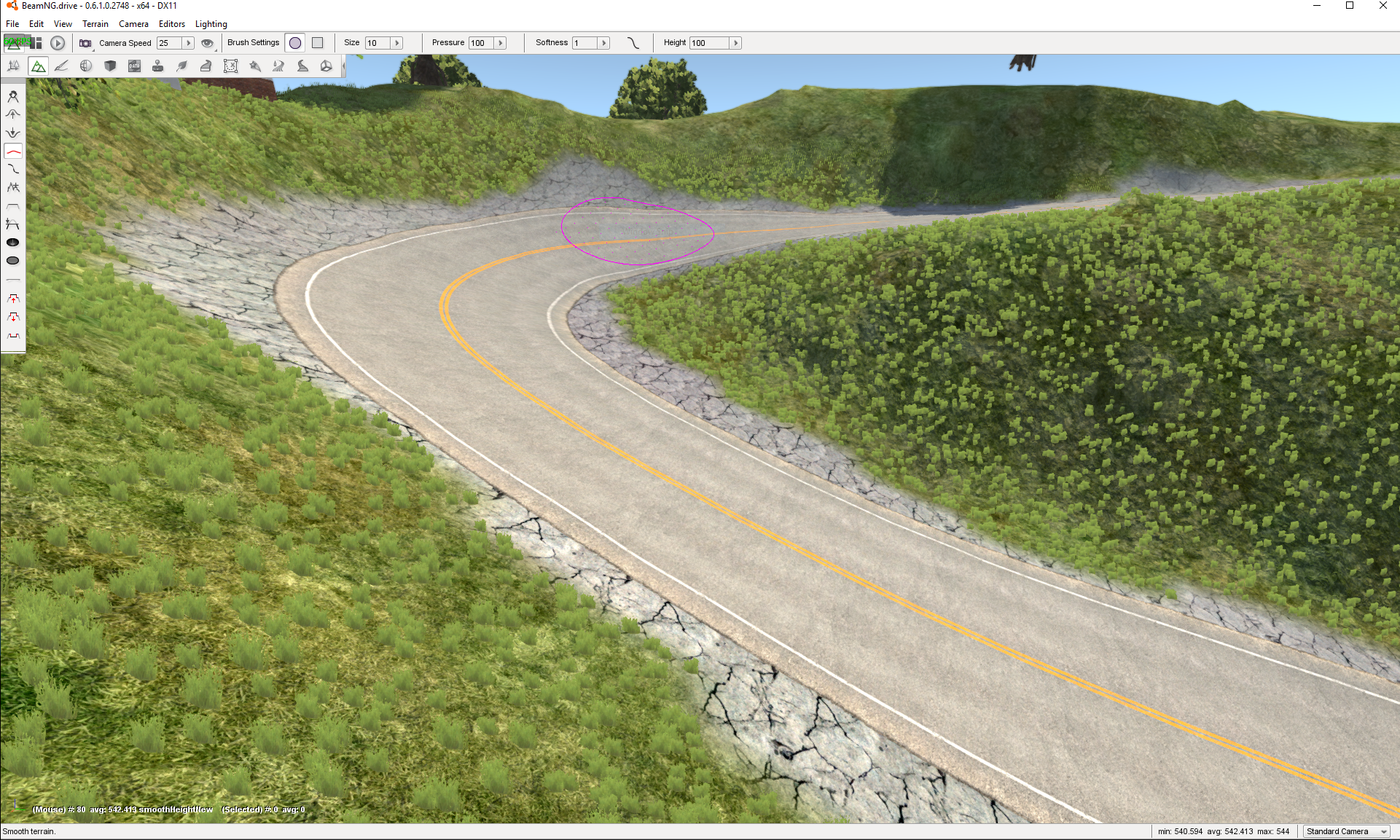This screenshot has height=840, width=1400.
Task: Open the Softness arrow popup
Action: tap(604, 43)
